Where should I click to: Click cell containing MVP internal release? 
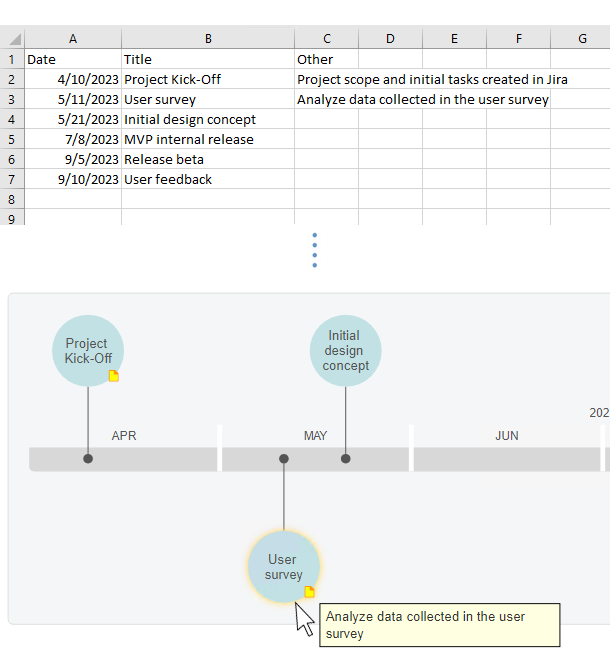point(208,139)
